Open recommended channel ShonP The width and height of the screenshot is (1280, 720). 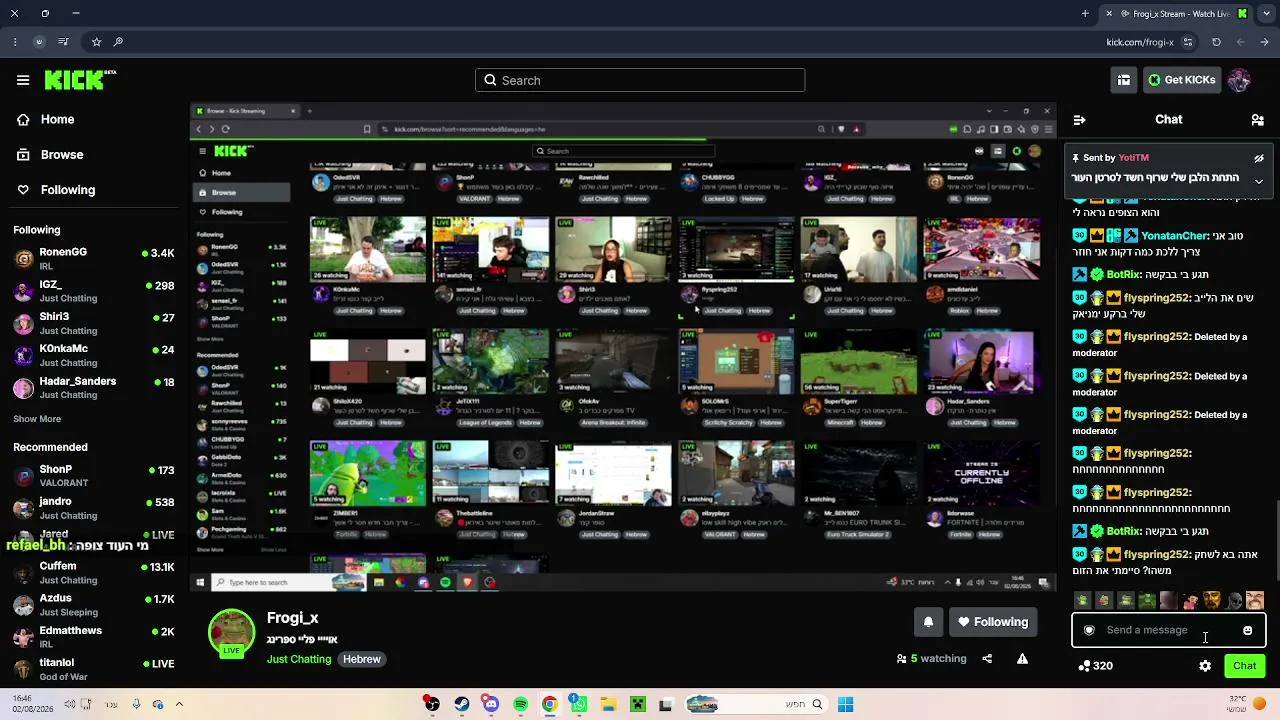click(95, 475)
